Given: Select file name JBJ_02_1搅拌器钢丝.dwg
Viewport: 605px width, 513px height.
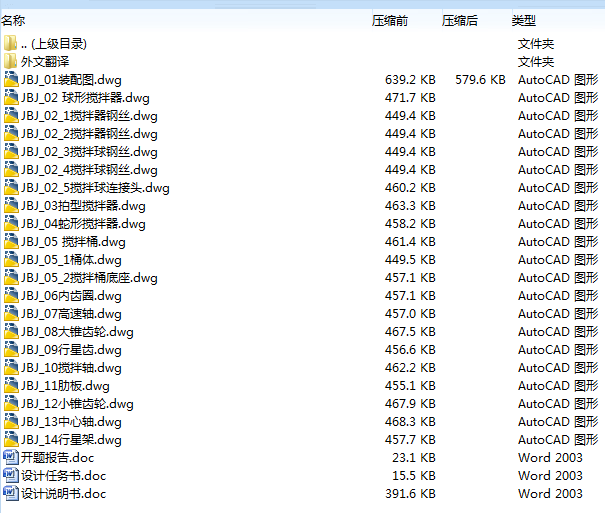Looking at the screenshot, I should (x=89, y=116).
